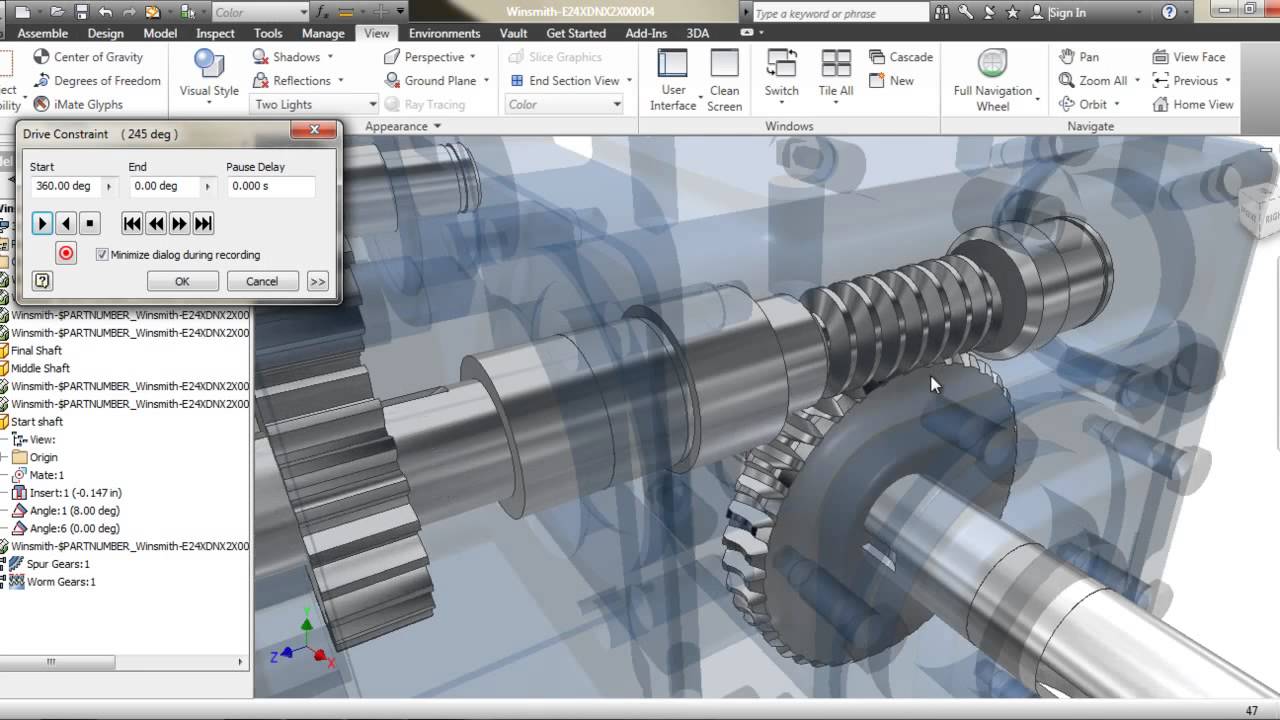Switch to the Assemble ribbon tab
This screenshot has width=1280, height=720.
pyautogui.click(x=43, y=33)
